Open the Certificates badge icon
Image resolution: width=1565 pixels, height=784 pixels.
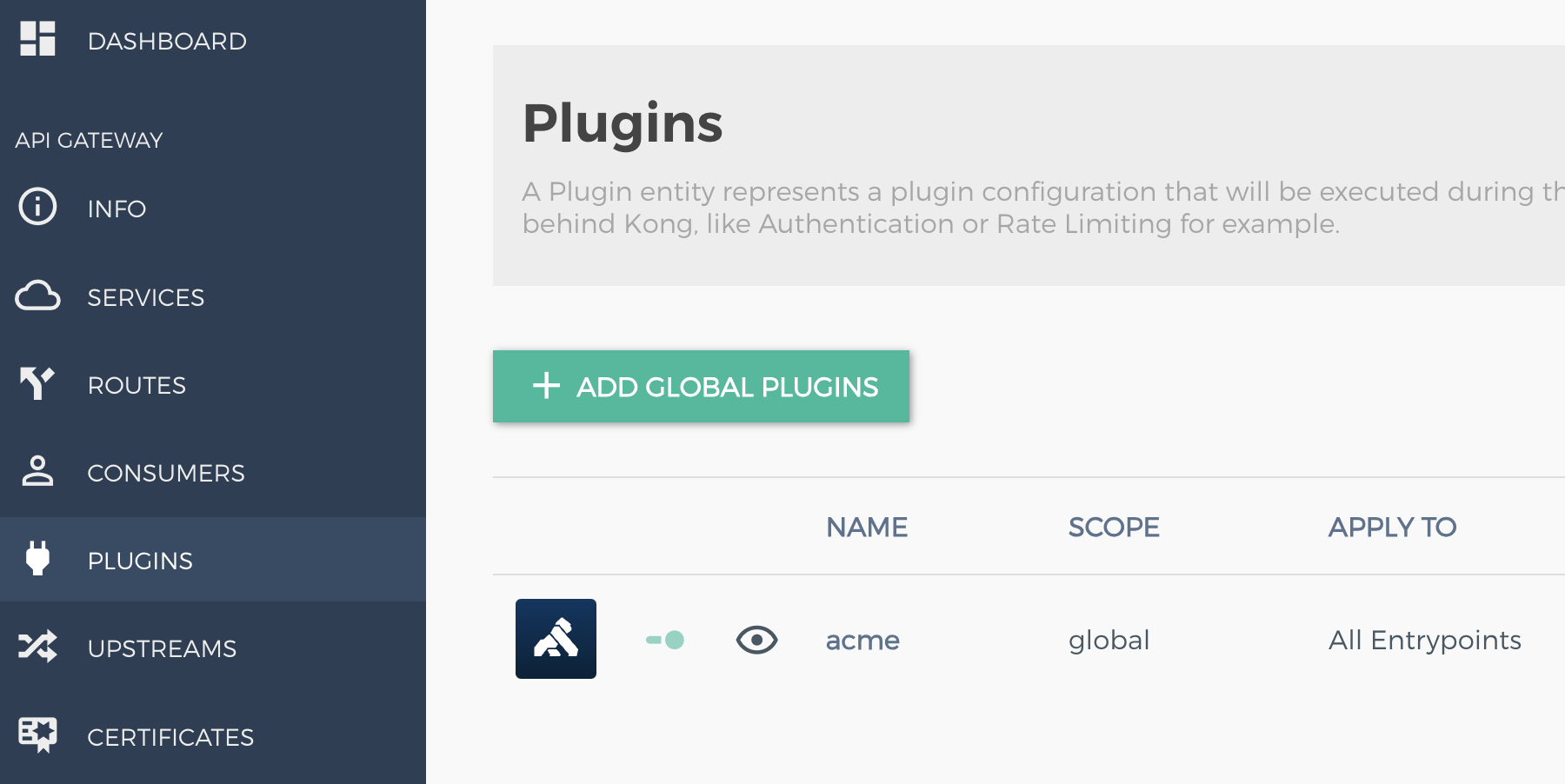coord(37,735)
